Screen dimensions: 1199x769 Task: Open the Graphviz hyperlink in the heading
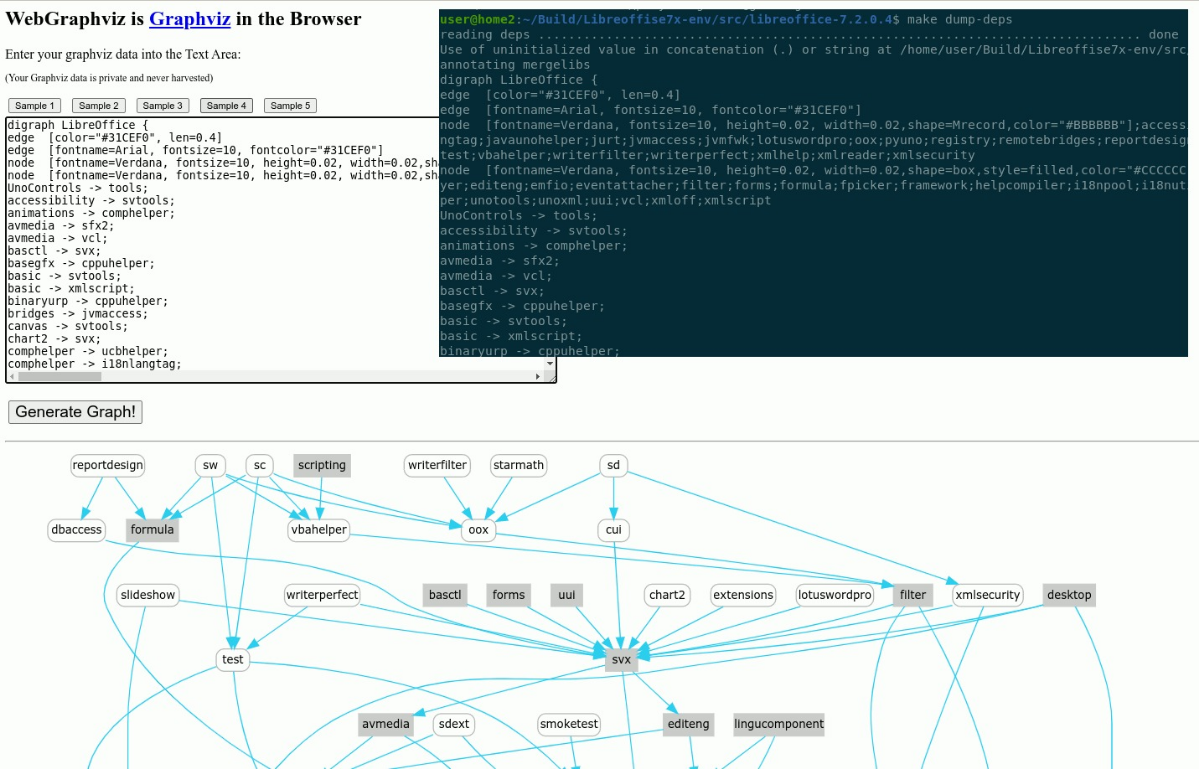(x=190, y=19)
